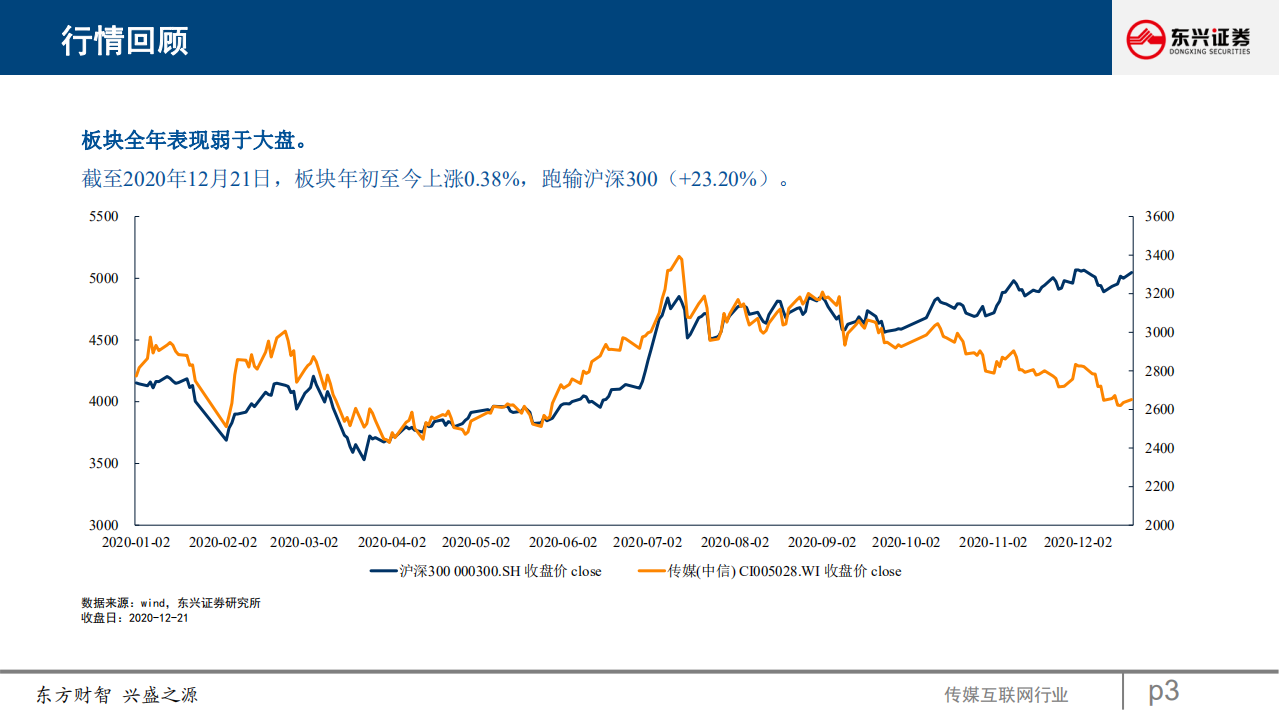Click the blue line endpoint at chart right
The image size is (1279, 719).
coord(1131,272)
